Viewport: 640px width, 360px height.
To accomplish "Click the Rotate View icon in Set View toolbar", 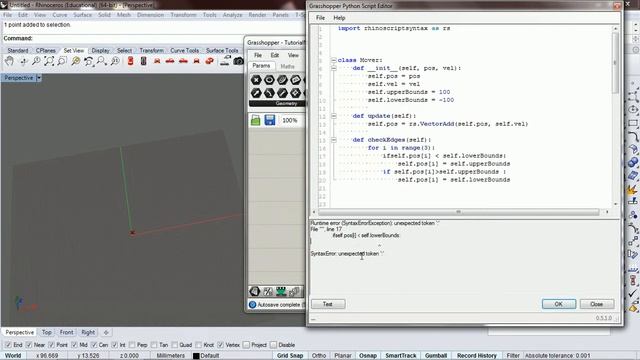I will (x=23, y=61).
